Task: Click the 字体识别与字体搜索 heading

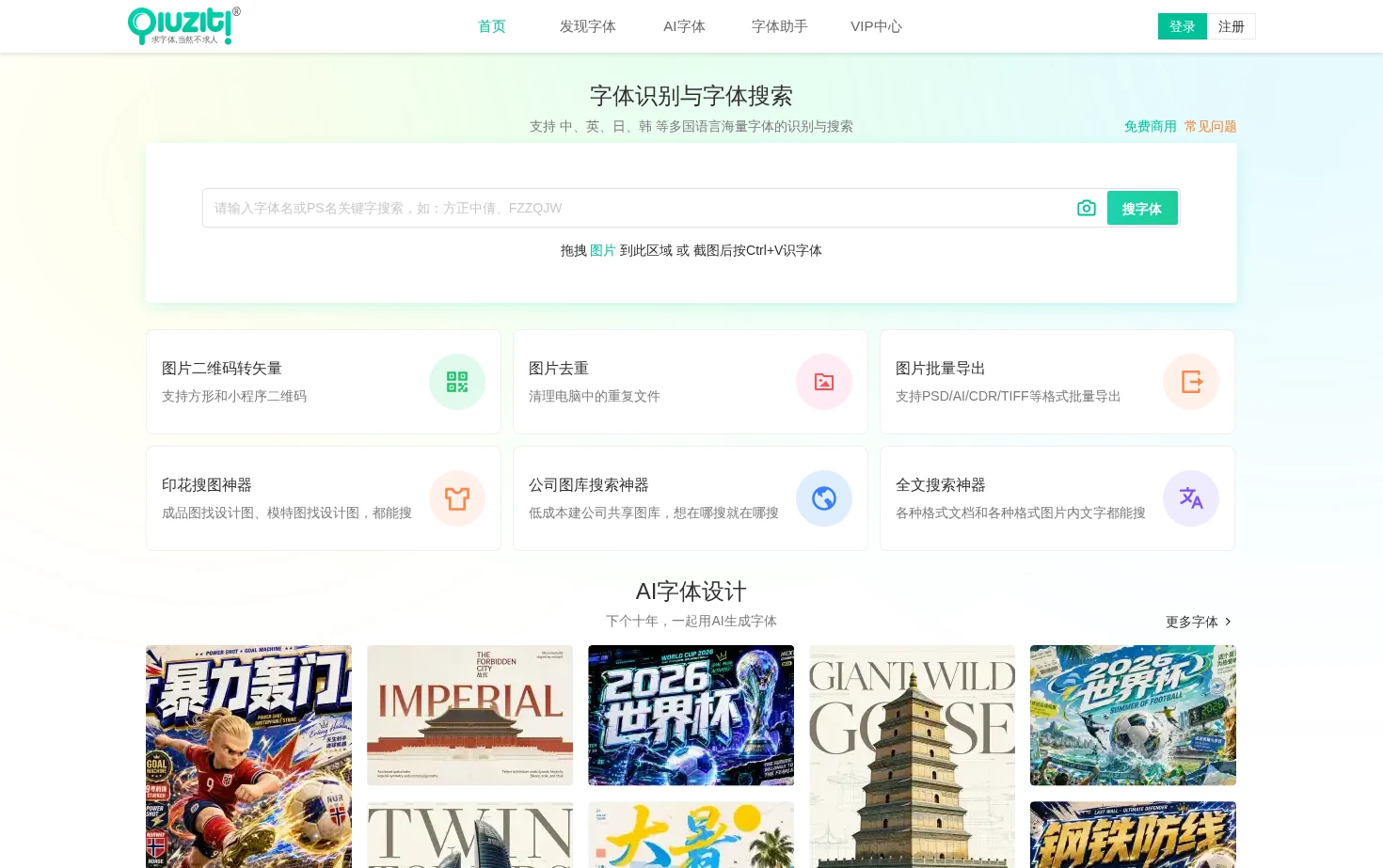Action: [691, 96]
